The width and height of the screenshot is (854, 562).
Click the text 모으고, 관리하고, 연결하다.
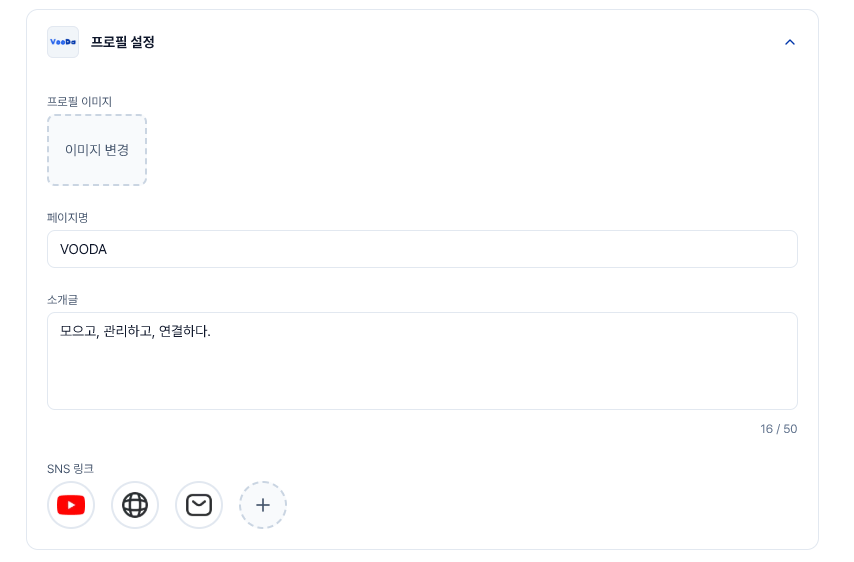tap(135, 331)
